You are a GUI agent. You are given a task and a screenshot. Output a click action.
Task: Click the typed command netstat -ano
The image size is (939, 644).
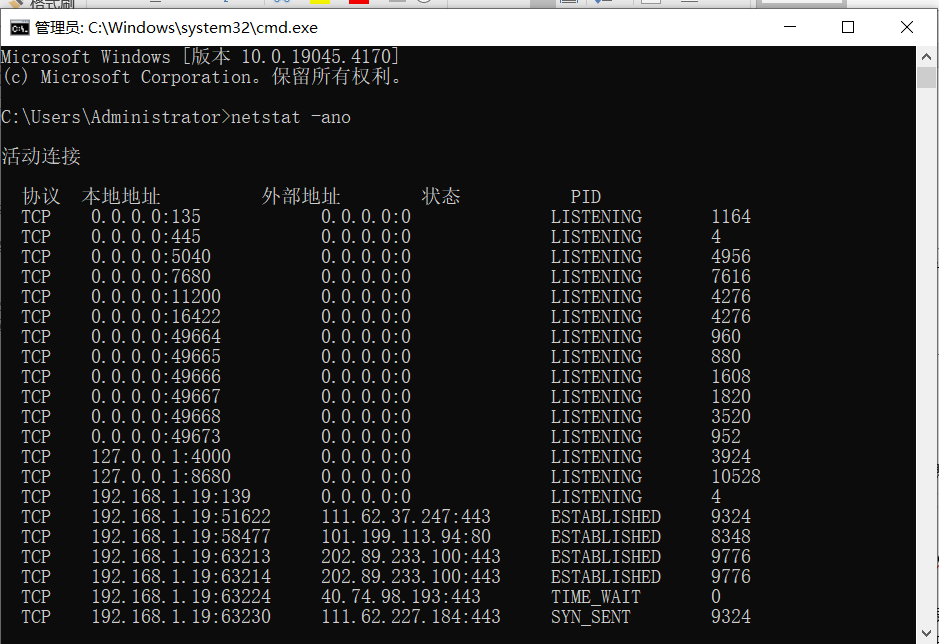tap(290, 117)
